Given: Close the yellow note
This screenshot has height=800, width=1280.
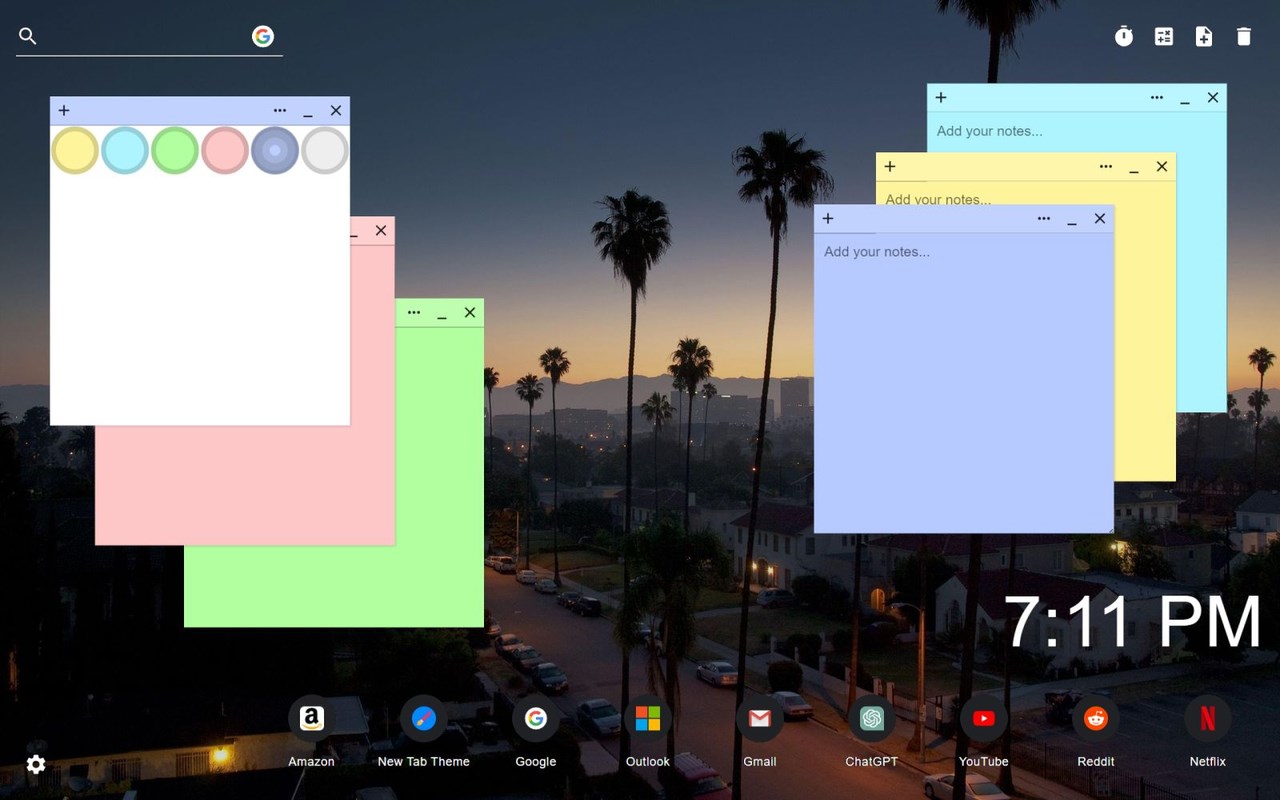Looking at the screenshot, I should [x=1162, y=167].
